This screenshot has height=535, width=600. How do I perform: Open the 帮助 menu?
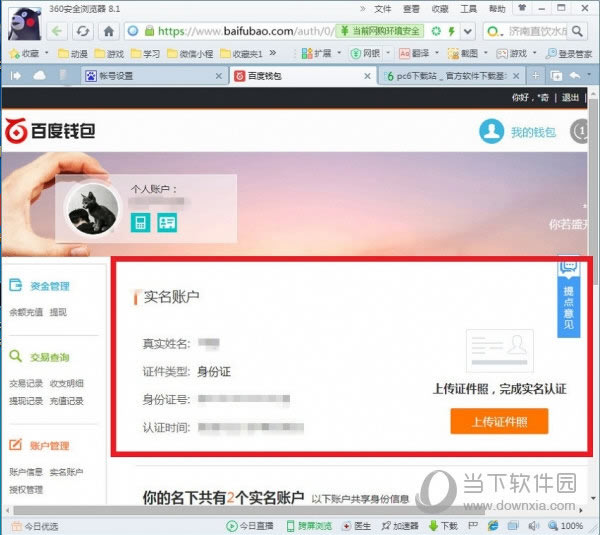point(497,9)
